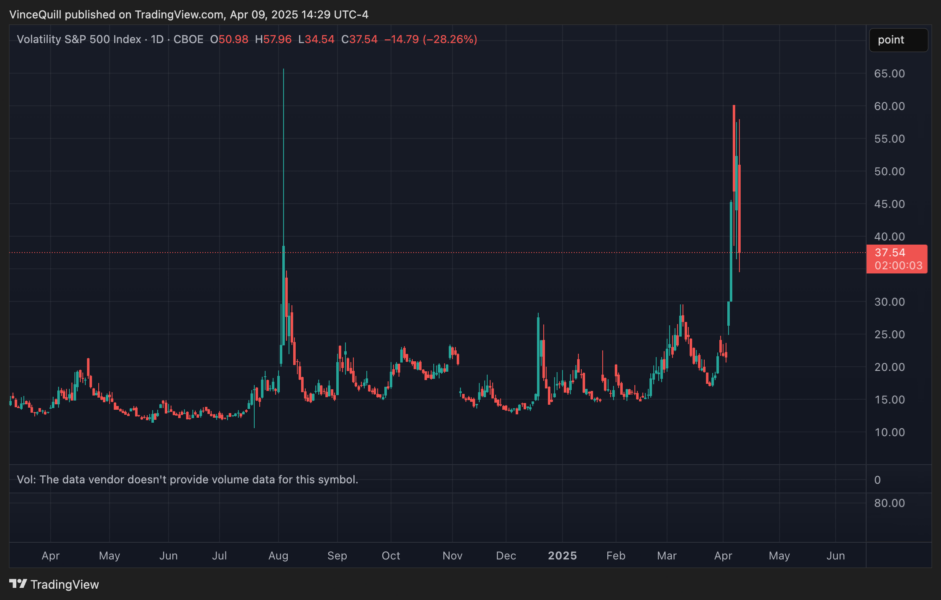The image size is (941, 600).
Task: Click the 02:00:03 countdown timer label
Action: [890, 267]
